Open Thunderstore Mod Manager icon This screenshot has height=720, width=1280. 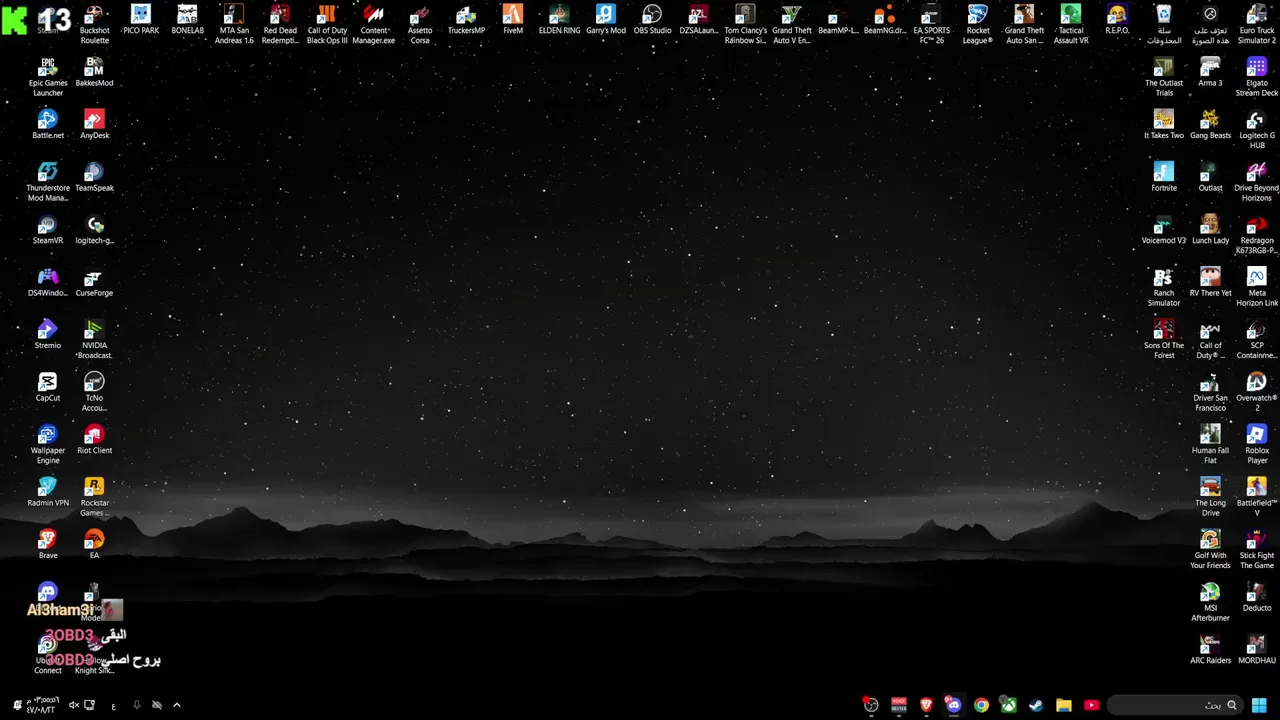pos(48,182)
